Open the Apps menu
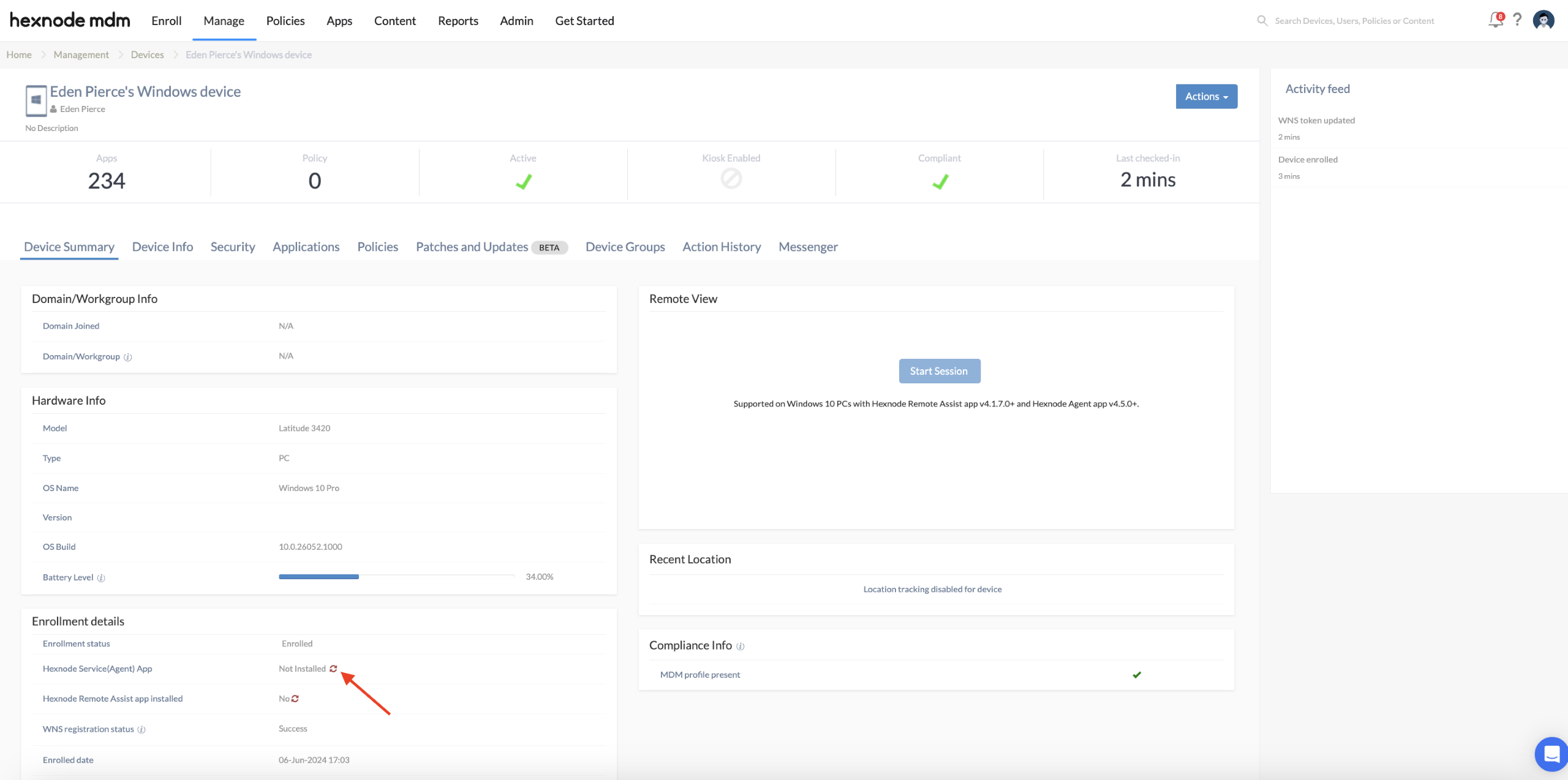This screenshot has height=780, width=1568. coord(339,21)
